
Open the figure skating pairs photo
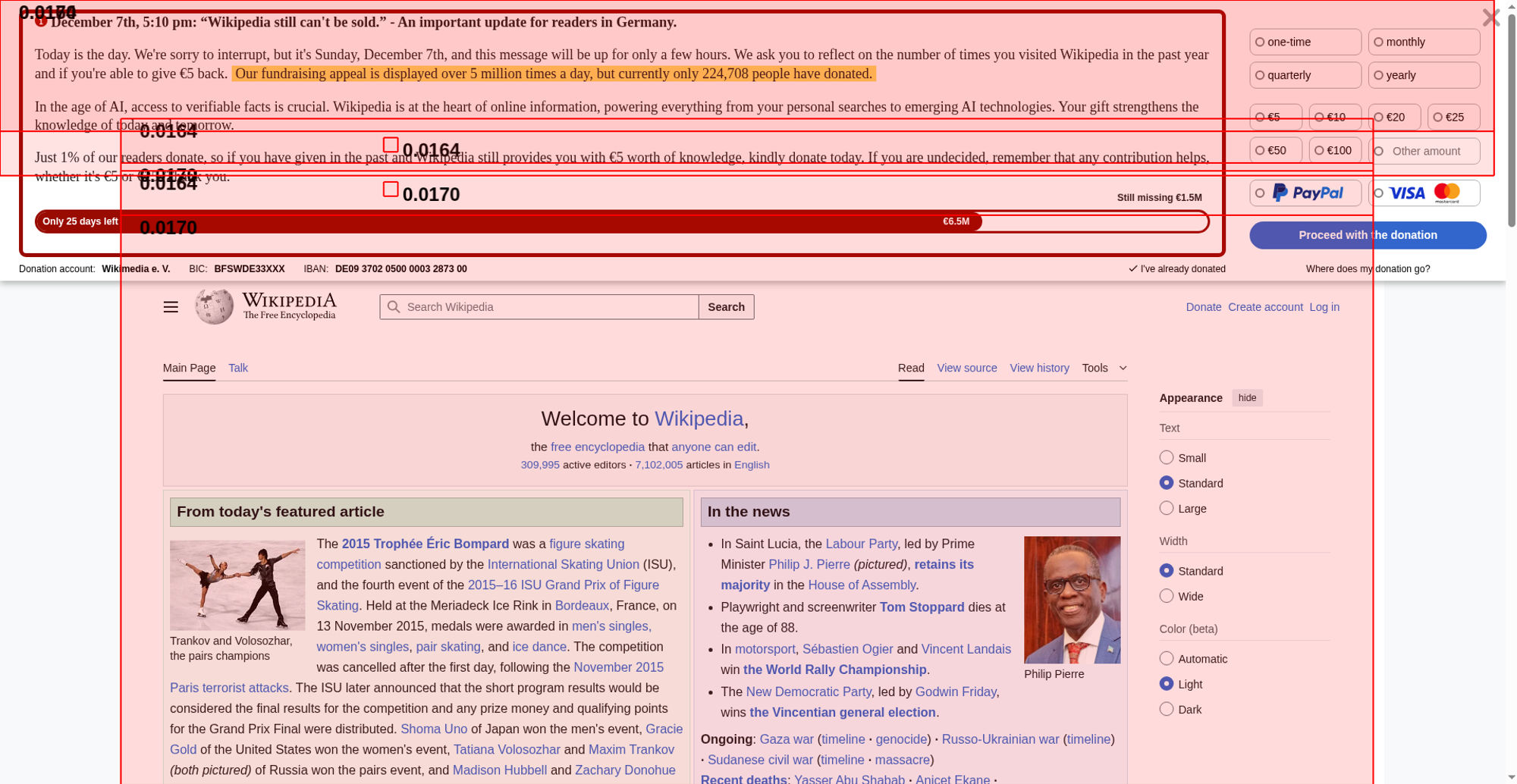237,585
